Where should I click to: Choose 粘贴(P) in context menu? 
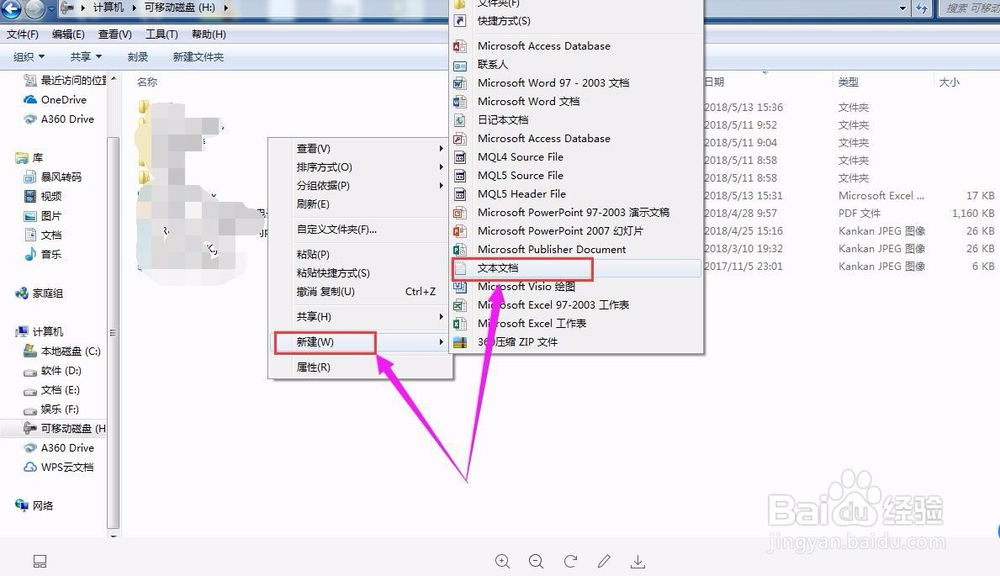[360, 255]
